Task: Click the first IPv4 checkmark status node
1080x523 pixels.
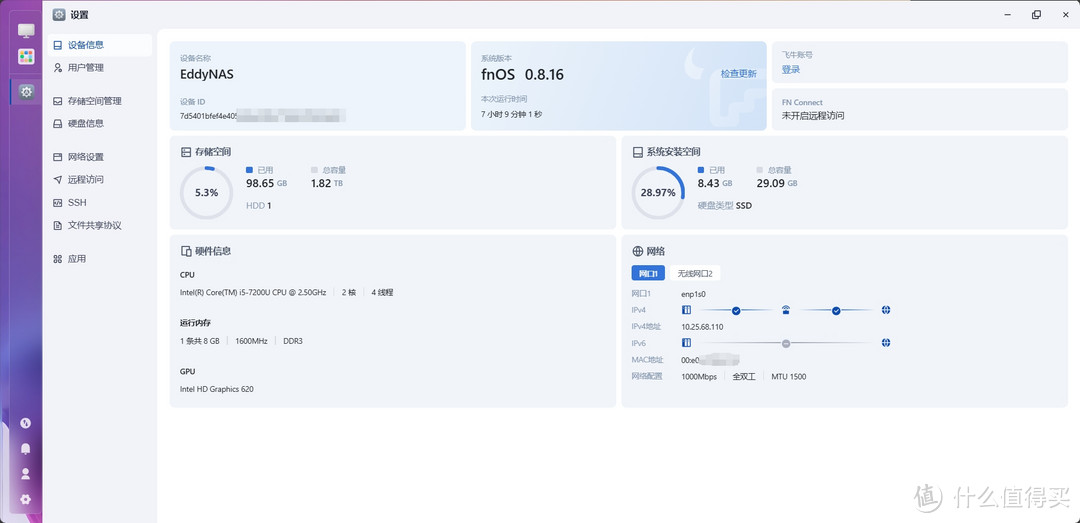Action: [736, 311]
